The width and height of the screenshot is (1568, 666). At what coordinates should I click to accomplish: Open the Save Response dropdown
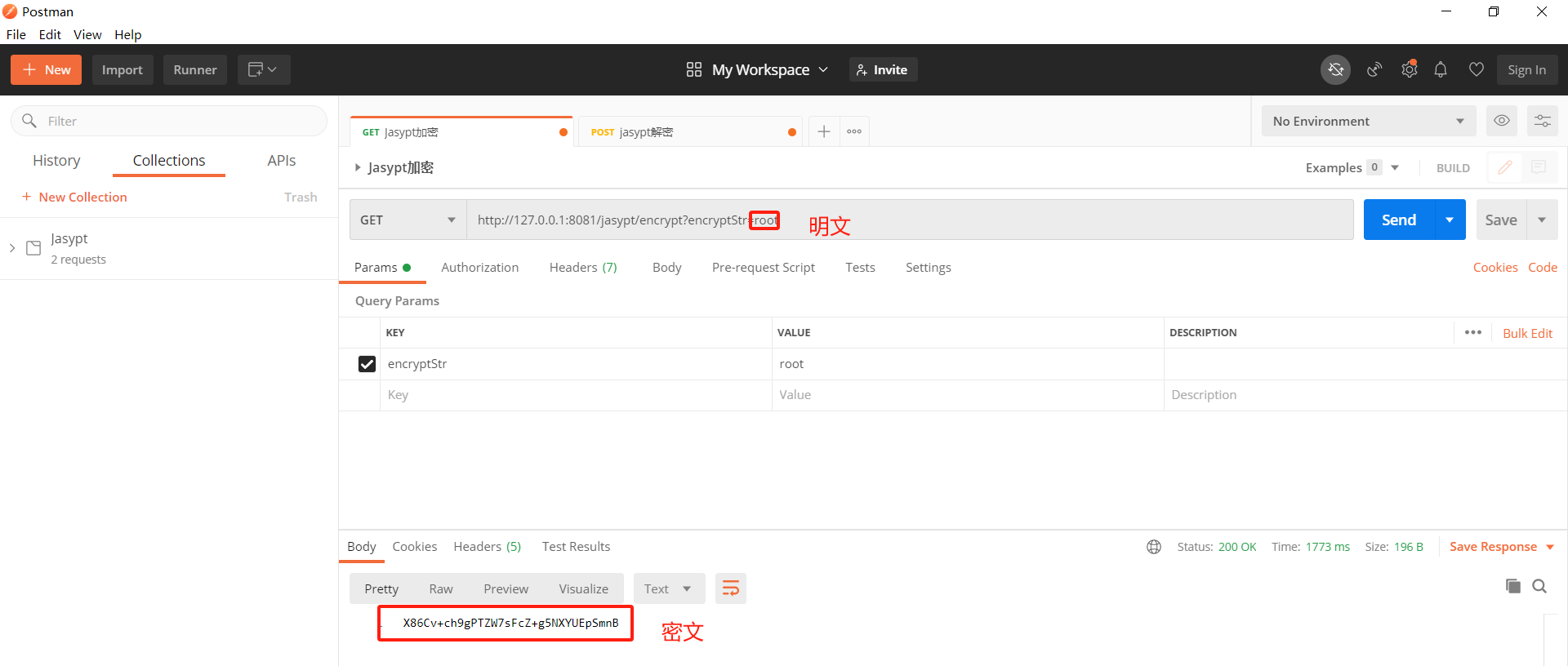click(x=1502, y=547)
